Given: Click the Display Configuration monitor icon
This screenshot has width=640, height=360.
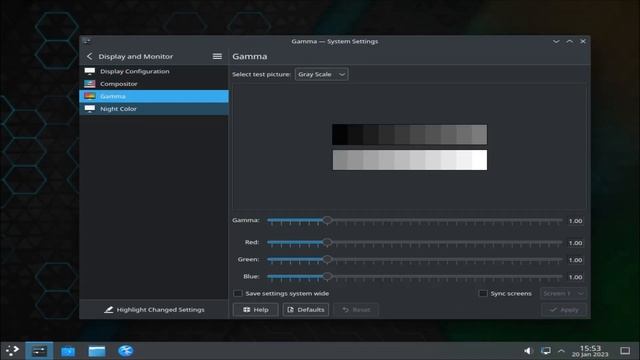Looking at the screenshot, I should click(90, 71).
